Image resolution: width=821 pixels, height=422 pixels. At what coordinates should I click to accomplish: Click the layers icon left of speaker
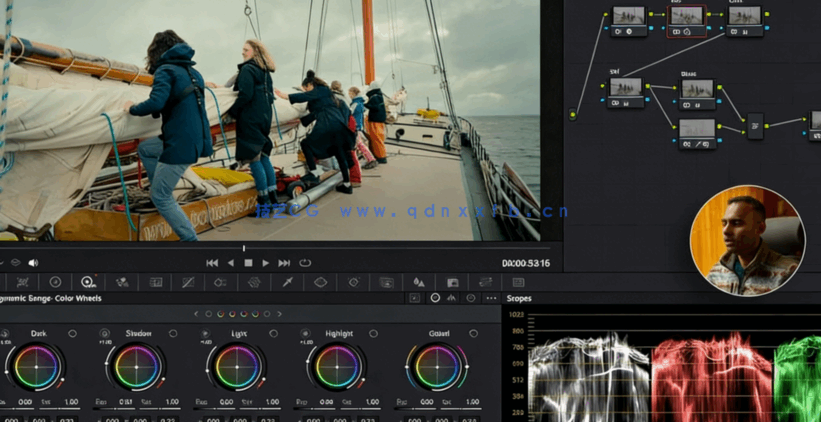tap(15, 263)
